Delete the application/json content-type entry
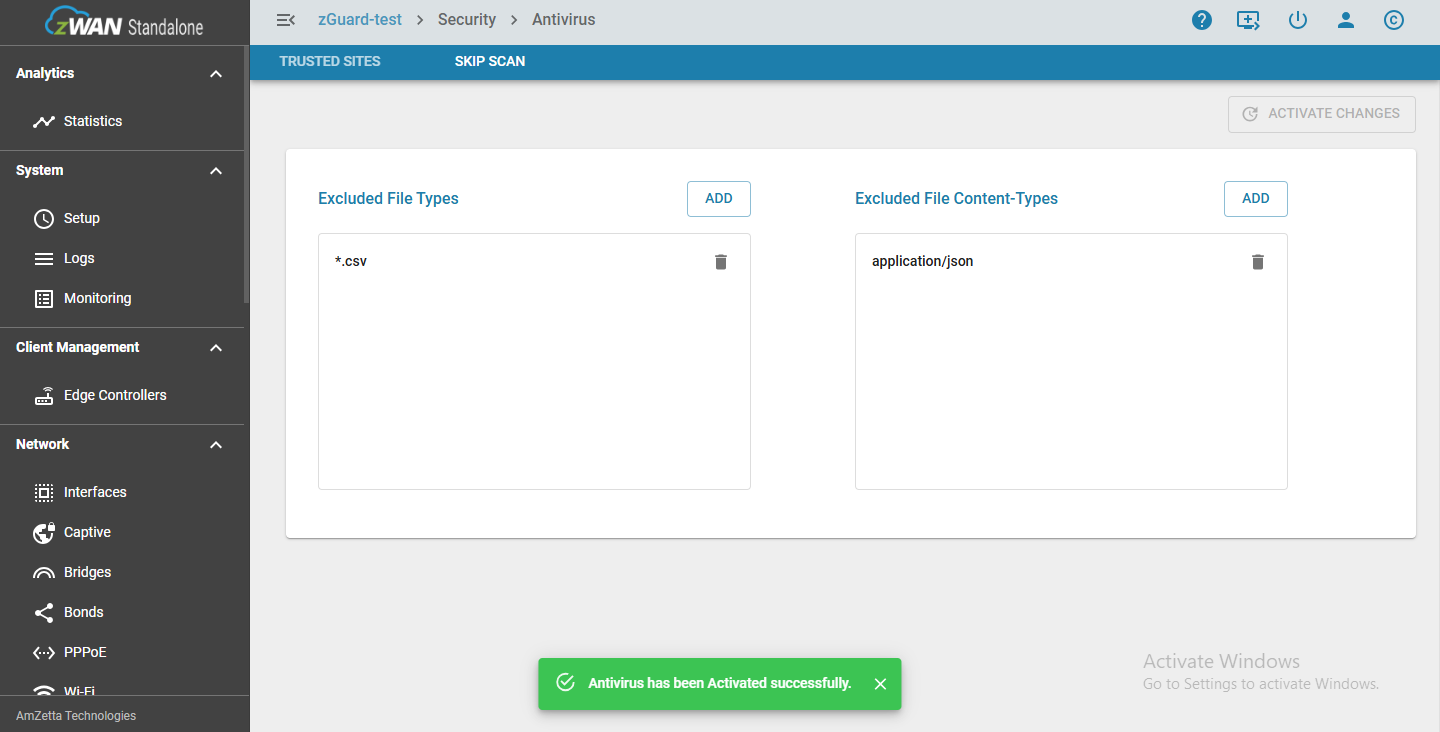The height and width of the screenshot is (732, 1440). [1258, 262]
